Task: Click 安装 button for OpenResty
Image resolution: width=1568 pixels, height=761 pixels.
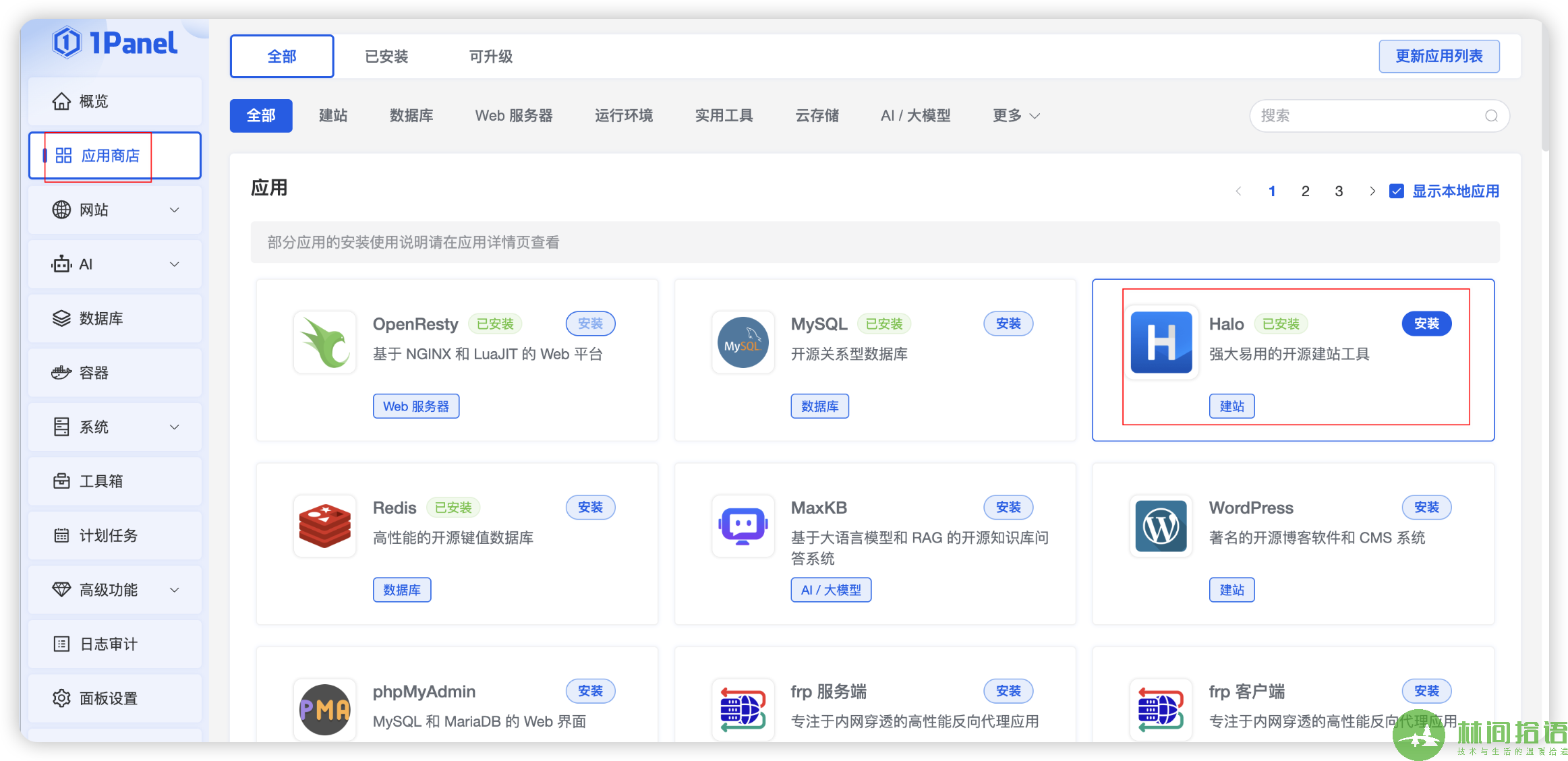Action: pyautogui.click(x=591, y=324)
